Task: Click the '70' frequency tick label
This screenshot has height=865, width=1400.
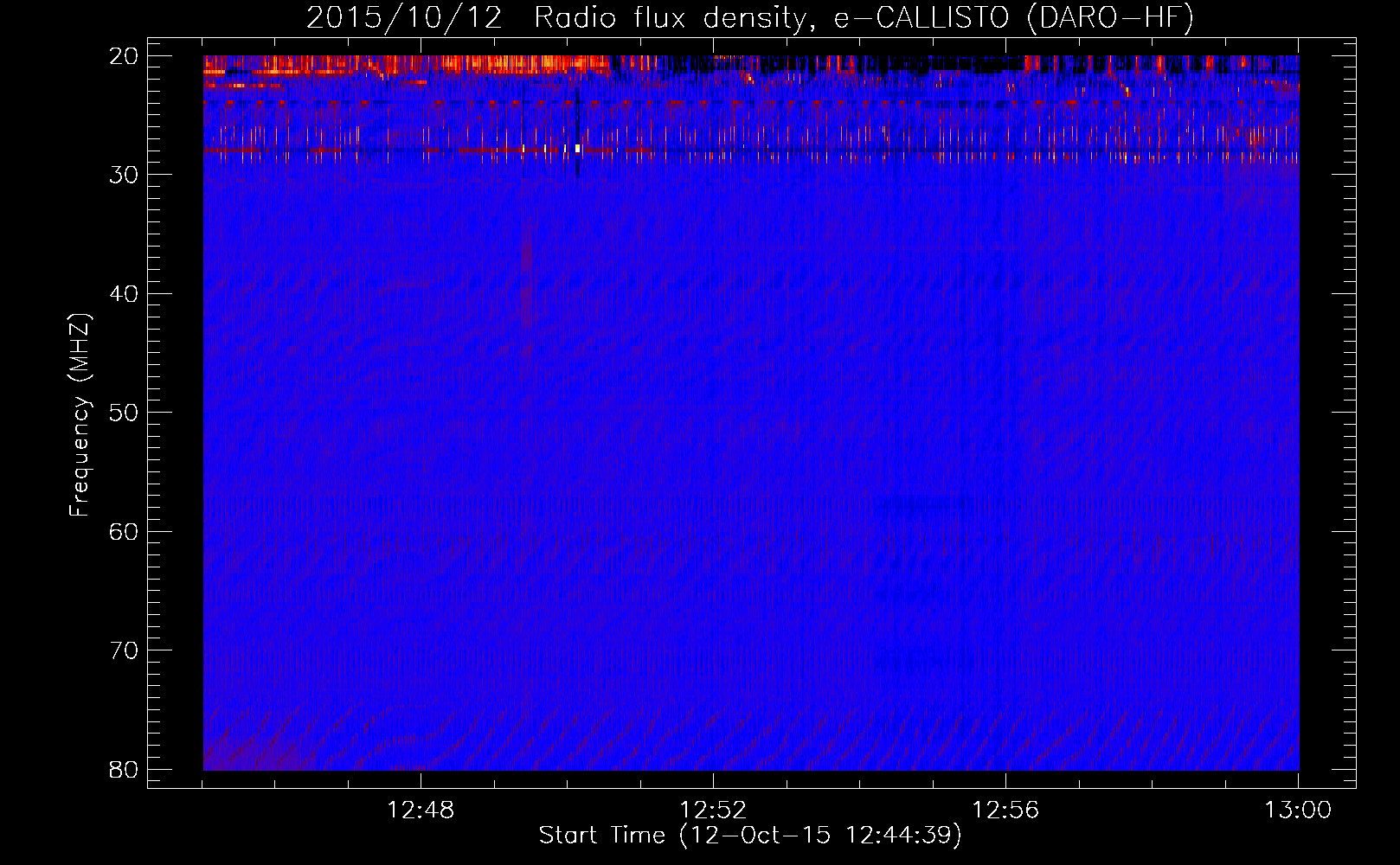Action: tap(124, 650)
